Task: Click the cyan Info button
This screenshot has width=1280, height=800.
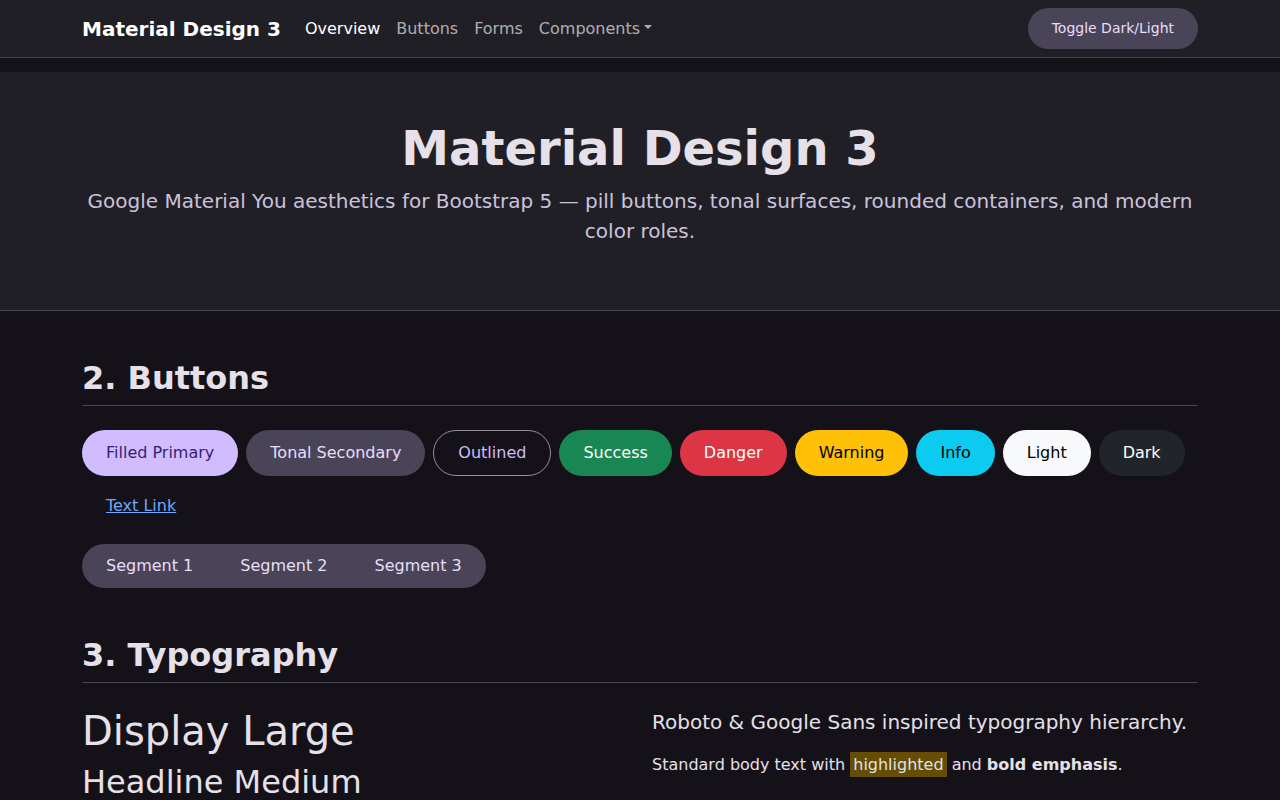Action: click(x=955, y=453)
